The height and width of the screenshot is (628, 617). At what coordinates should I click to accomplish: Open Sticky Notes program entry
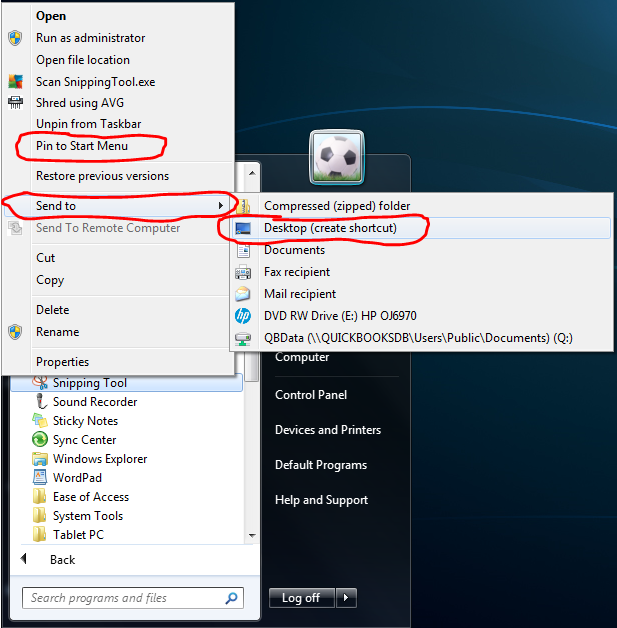coord(85,421)
